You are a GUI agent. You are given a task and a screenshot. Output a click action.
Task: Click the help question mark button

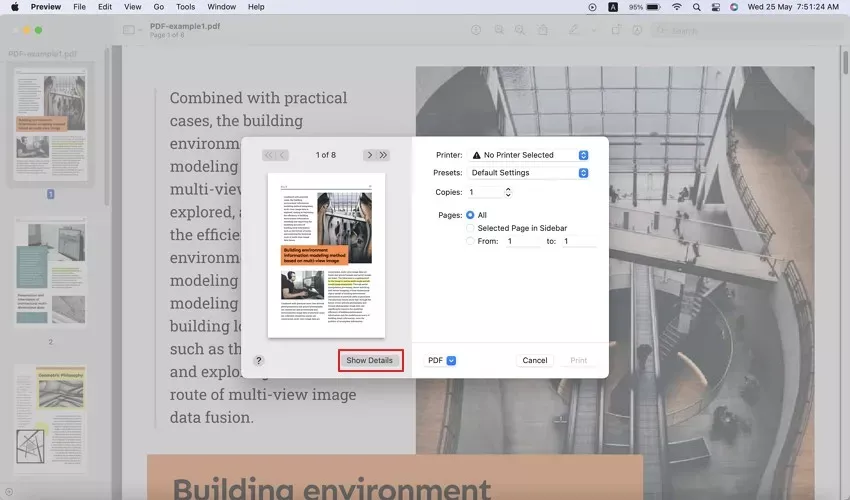[258, 360]
